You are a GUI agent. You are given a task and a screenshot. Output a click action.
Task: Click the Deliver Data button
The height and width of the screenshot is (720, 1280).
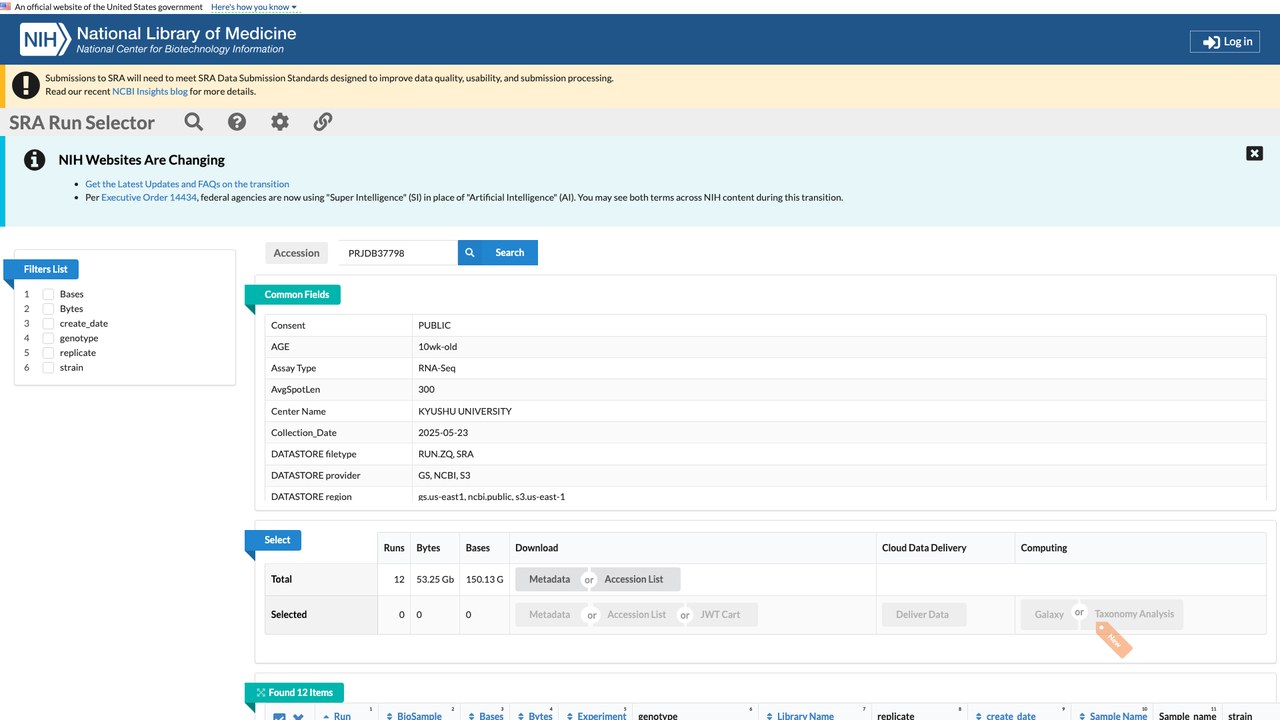(924, 614)
